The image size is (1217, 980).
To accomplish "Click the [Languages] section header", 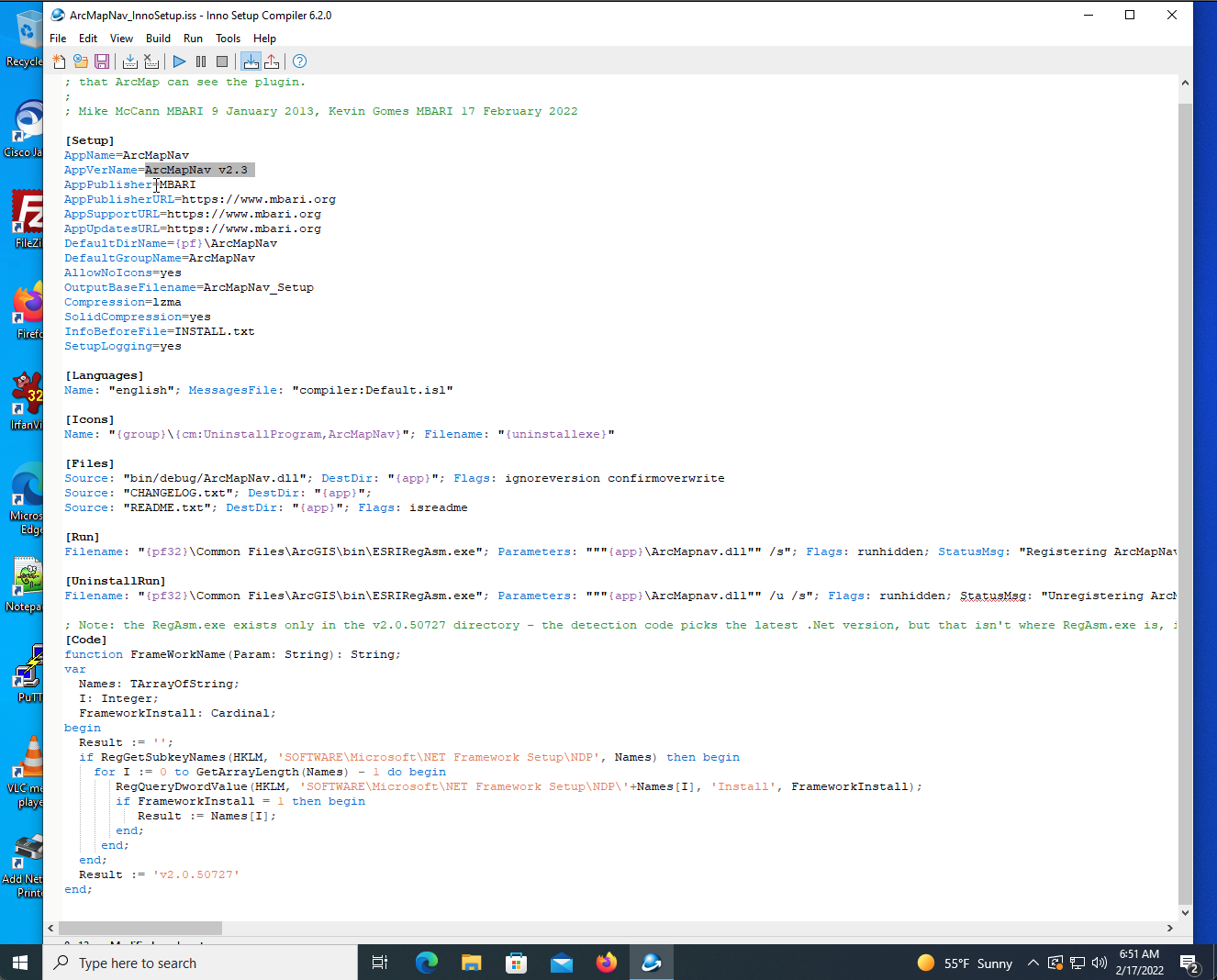I will pos(105,375).
